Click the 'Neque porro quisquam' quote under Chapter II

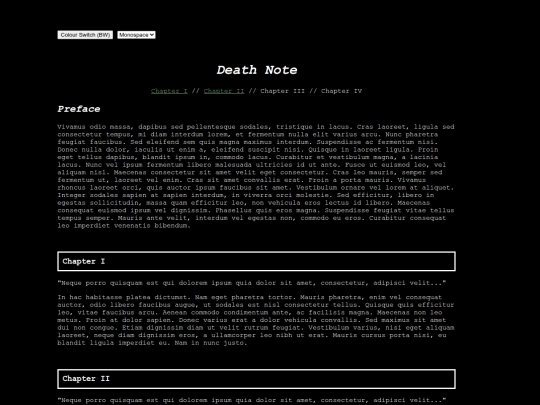pyautogui.click(x=252, y=400)
